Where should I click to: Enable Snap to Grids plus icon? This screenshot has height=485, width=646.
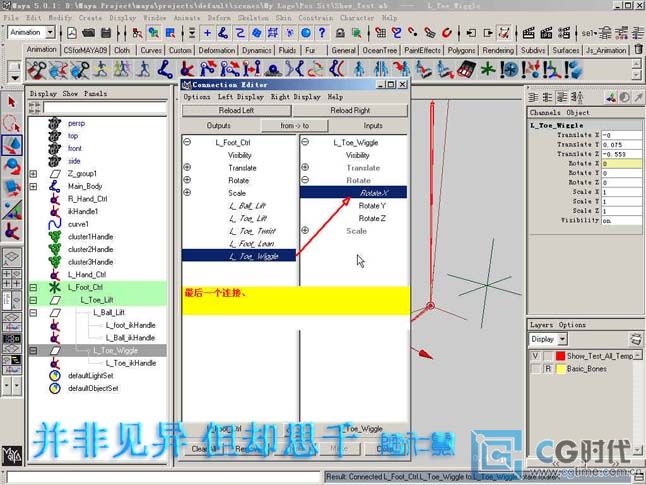[x=207, y=33]
